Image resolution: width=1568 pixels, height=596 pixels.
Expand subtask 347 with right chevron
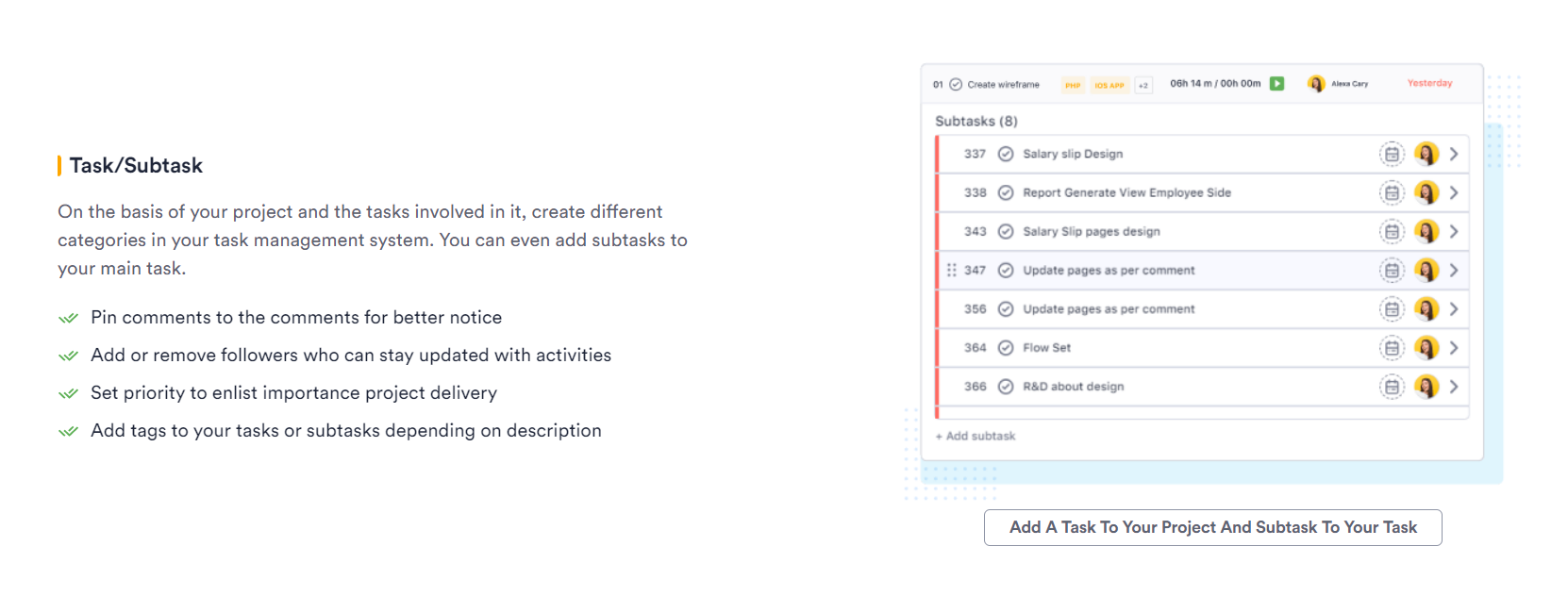pos(1454,271)
